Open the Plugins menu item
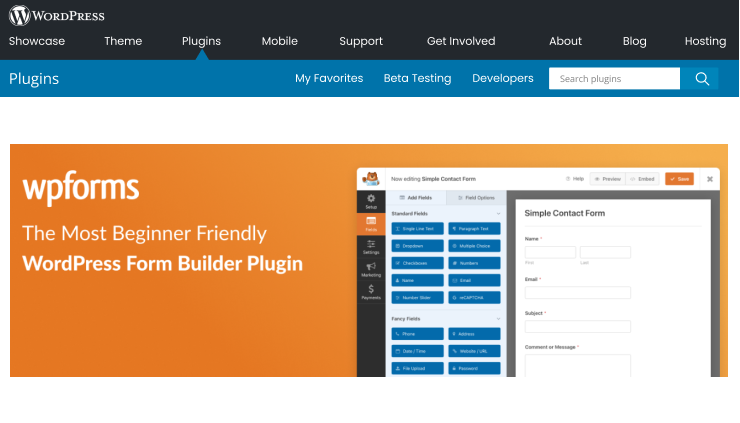Viewport: 740px width, 423px height. pyautogui.click(x=202, y=41)
